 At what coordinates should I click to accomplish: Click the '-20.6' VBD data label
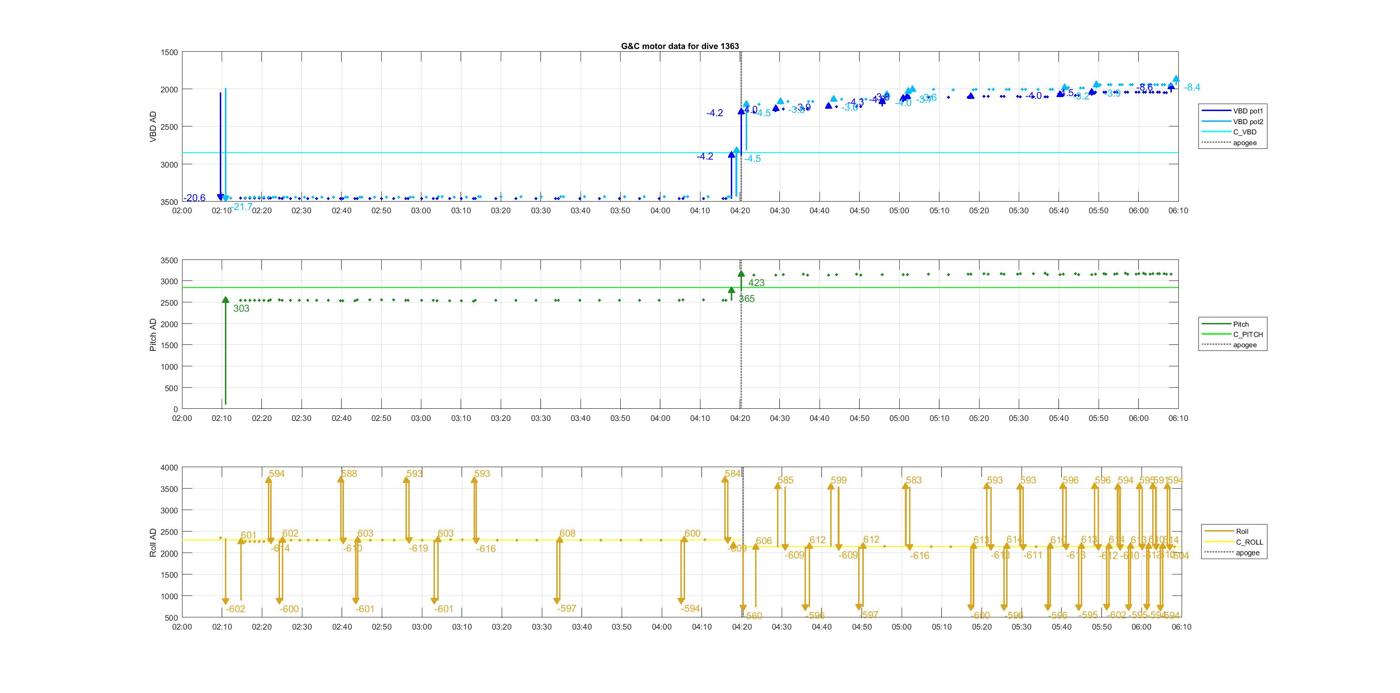coord(195,198)
